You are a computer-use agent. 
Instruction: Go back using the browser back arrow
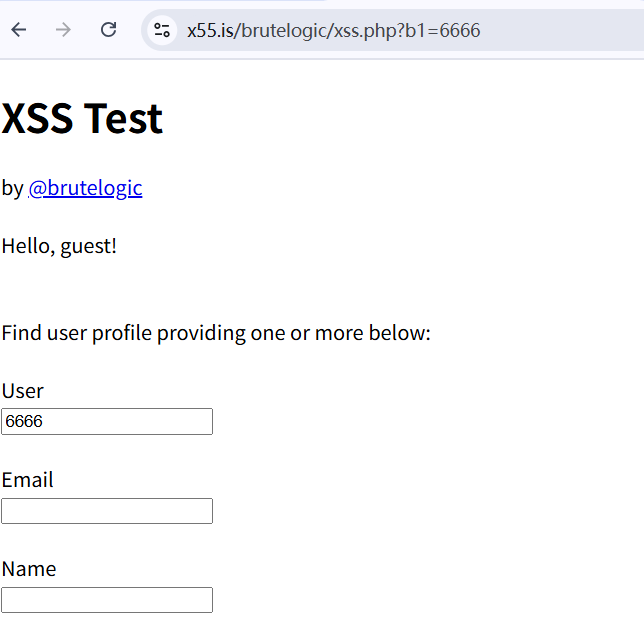[18, 30]
